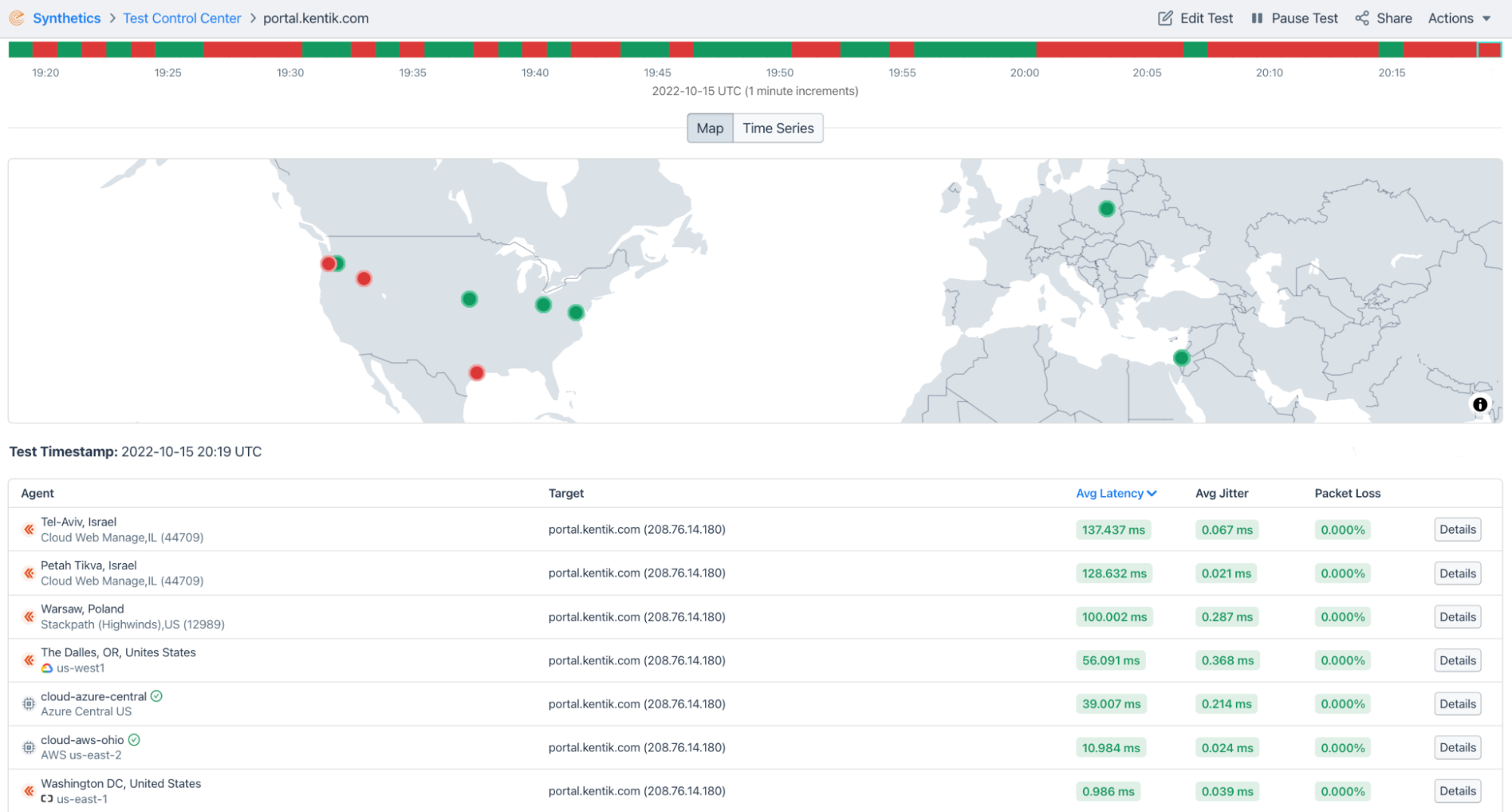
Task: Click the cloud-aws-ohio agent name
Action: tap(82, 740)
